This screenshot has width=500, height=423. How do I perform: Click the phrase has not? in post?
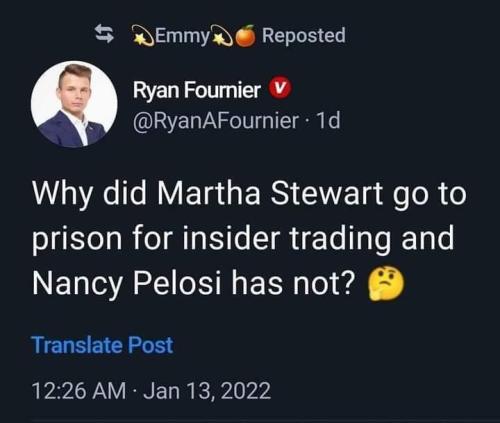(x=292, y=284)
